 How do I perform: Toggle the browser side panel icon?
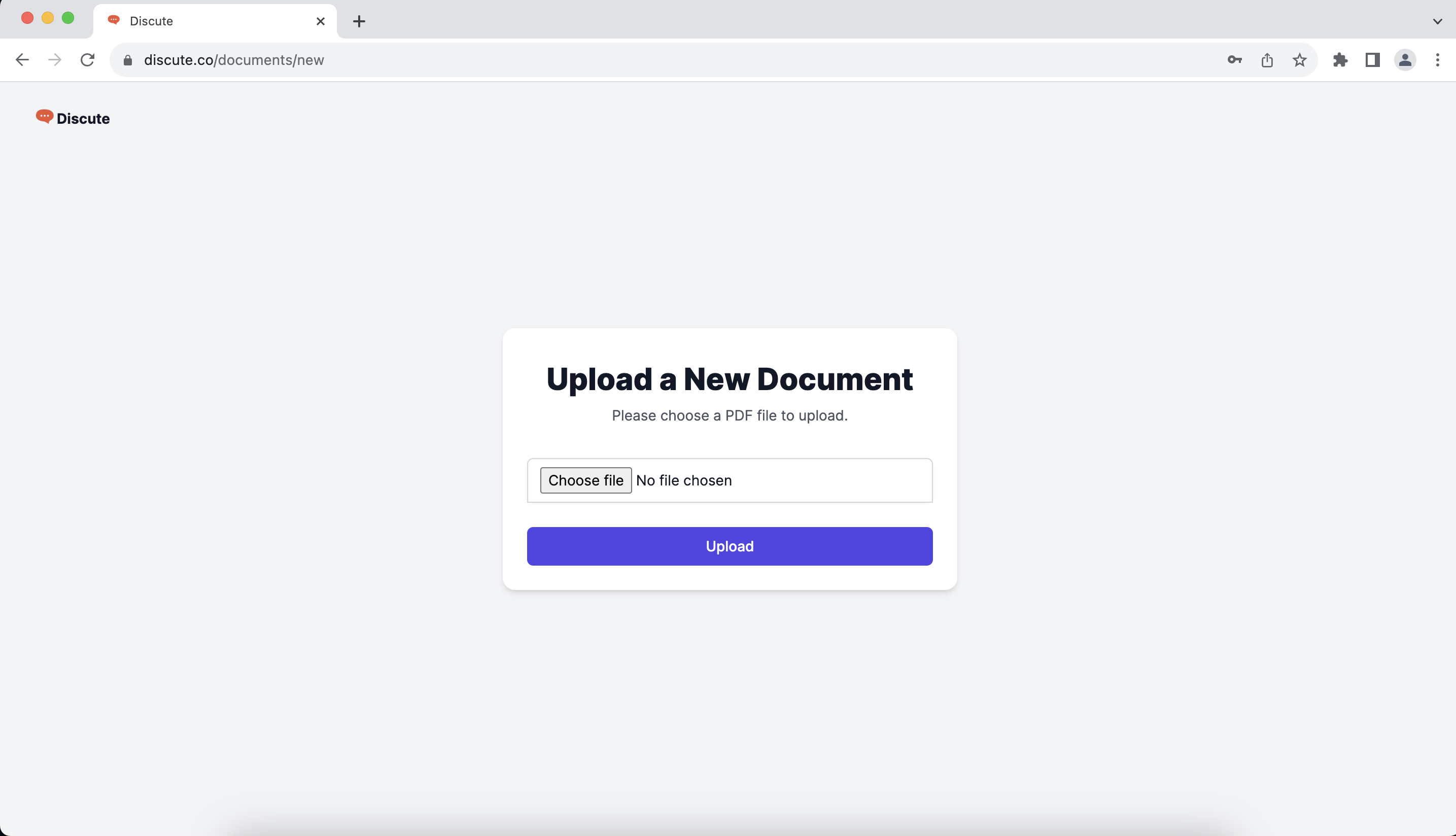1372,60
